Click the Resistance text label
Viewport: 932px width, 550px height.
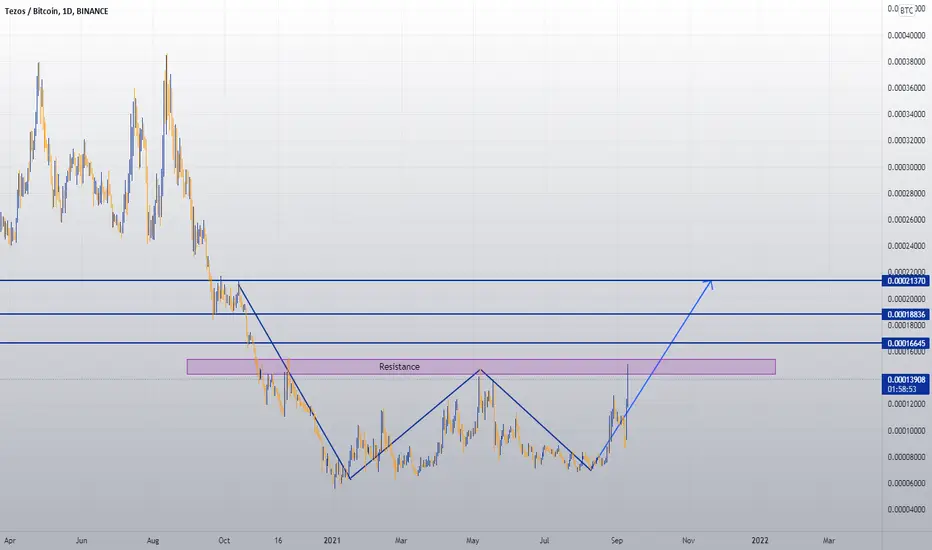coord(399,367)
